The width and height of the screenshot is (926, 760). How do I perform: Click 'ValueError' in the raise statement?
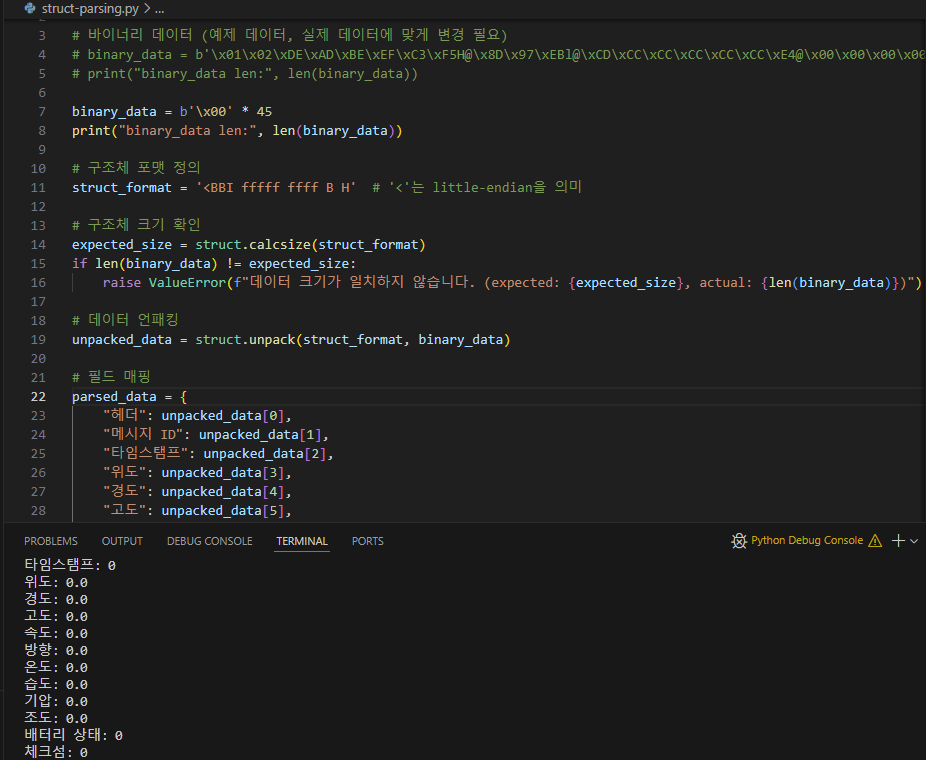[187, 283]
